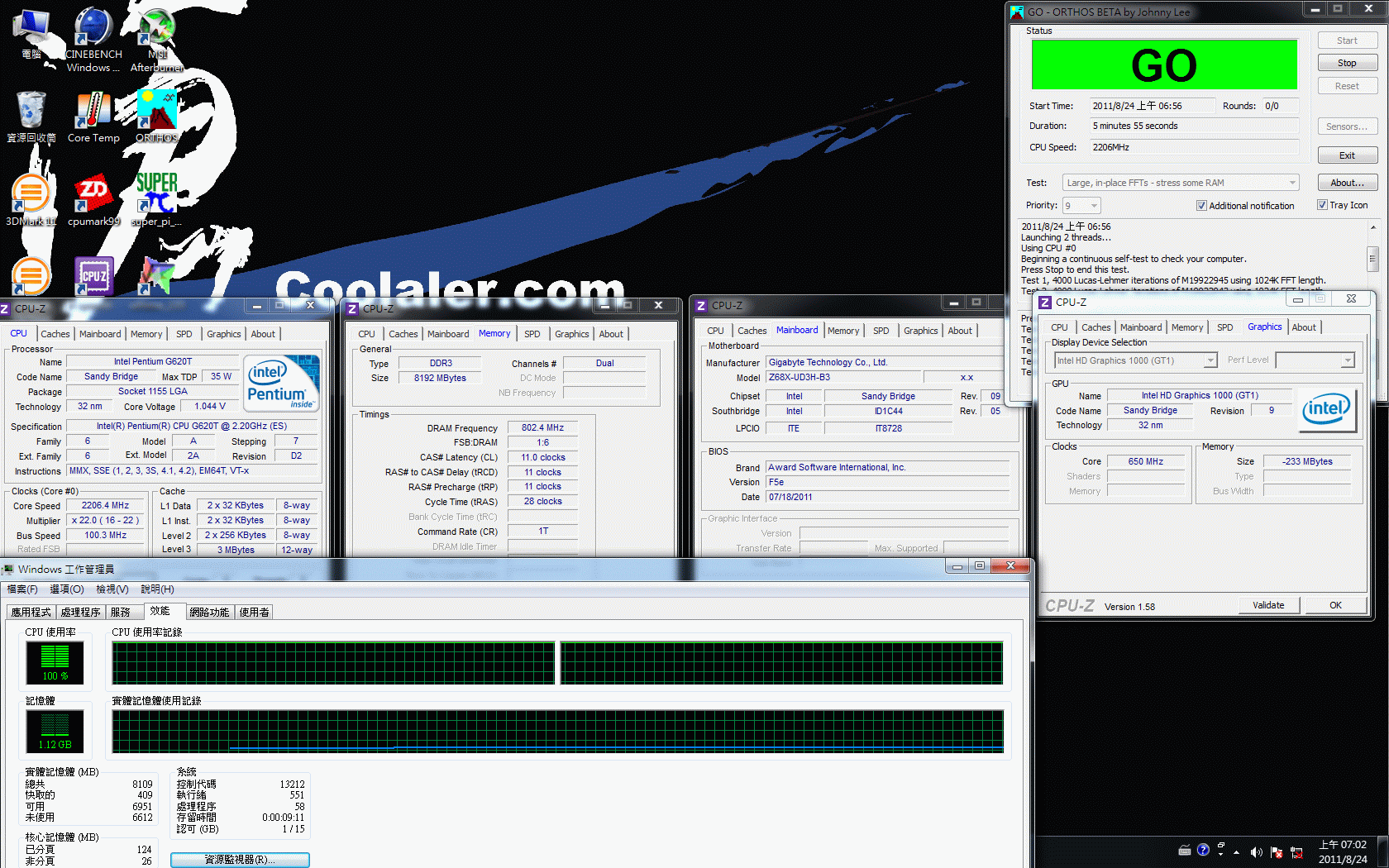
Task: Click 資源監視器(R)... button in Task Manager
Action: (240, 860)
